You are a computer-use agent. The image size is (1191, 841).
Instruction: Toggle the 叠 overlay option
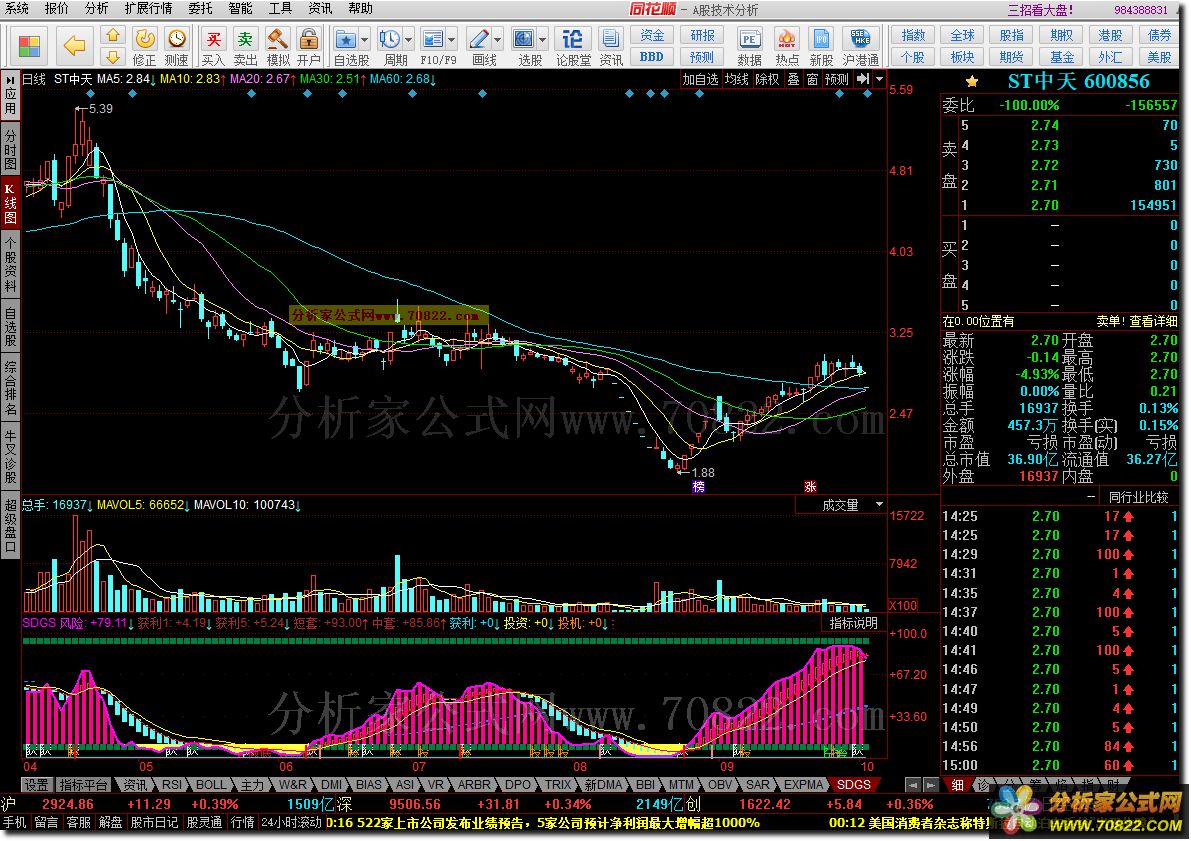click(793, 79)
